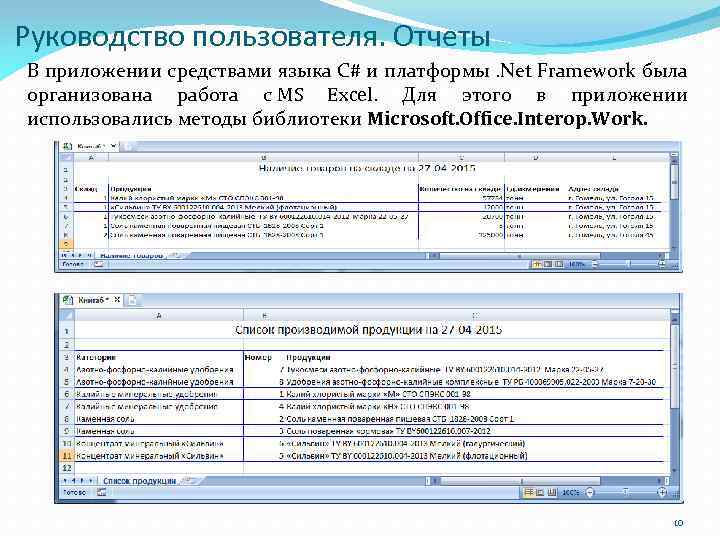Click scroll-down arrow in lower spreadsheet
720x540 pixels.
tap(674, 470)
